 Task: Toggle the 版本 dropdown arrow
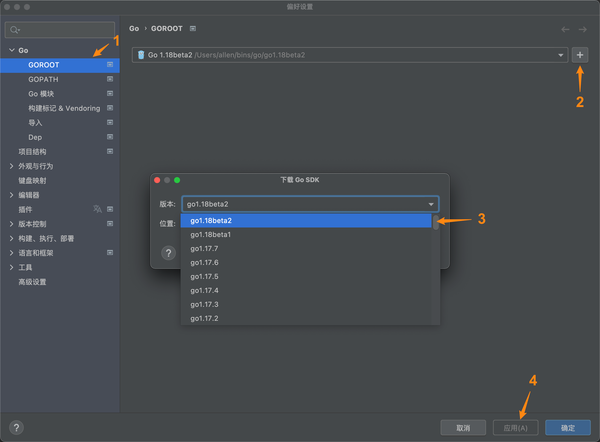(431, 204)
